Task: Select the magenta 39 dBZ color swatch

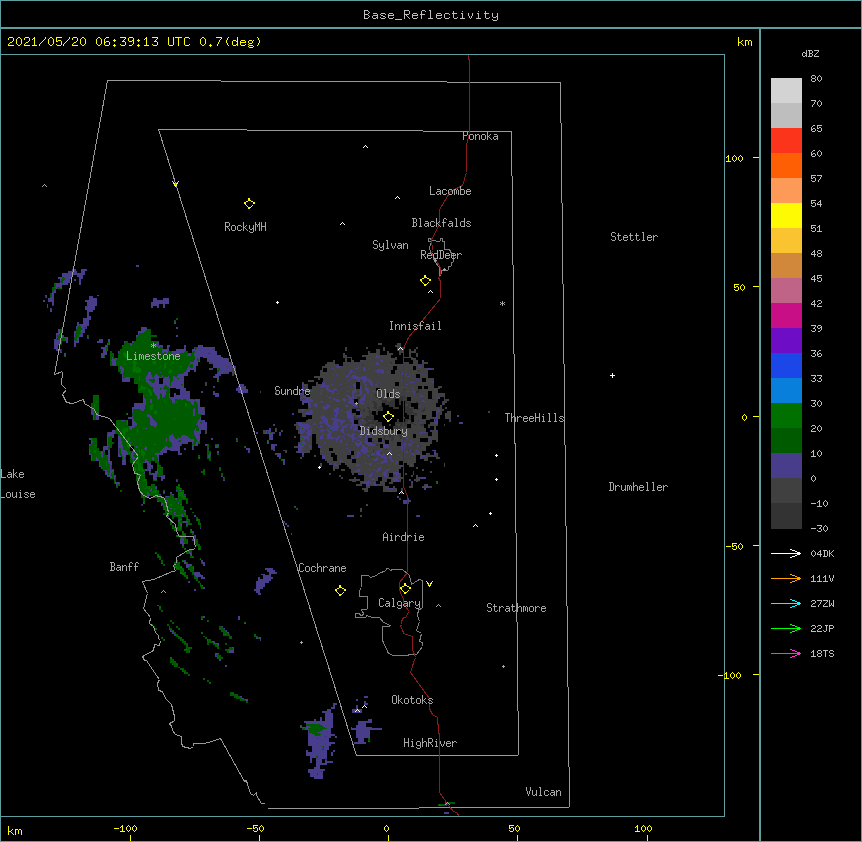Action: point(786,315)
